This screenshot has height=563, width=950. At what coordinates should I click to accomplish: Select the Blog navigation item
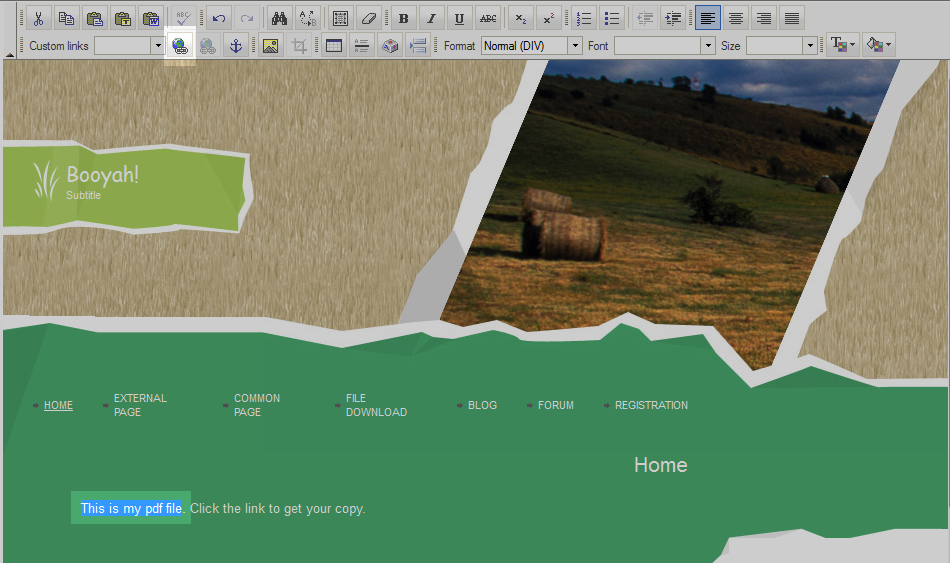pos(482,405)
